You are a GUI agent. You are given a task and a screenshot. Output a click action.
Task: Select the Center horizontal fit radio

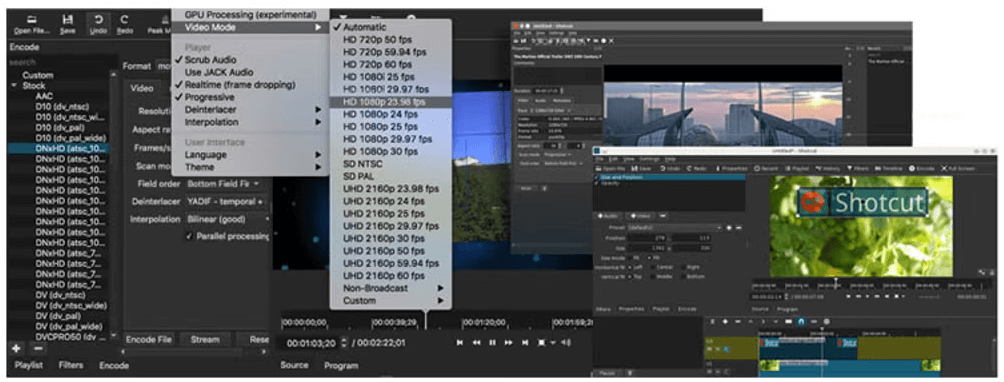(x=653, y=266)
